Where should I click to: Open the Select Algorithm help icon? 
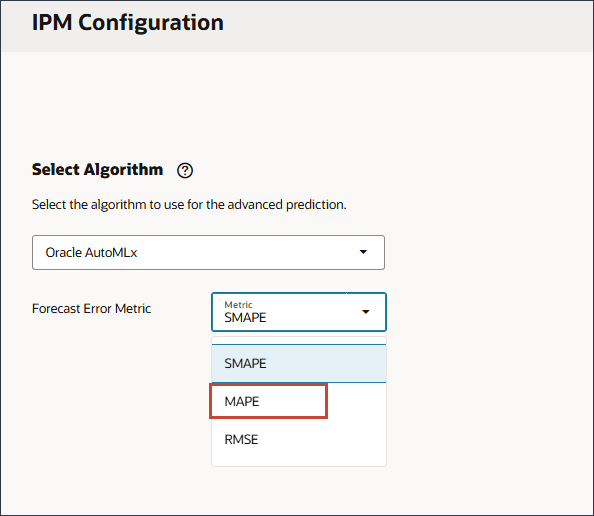pos(185,170)
